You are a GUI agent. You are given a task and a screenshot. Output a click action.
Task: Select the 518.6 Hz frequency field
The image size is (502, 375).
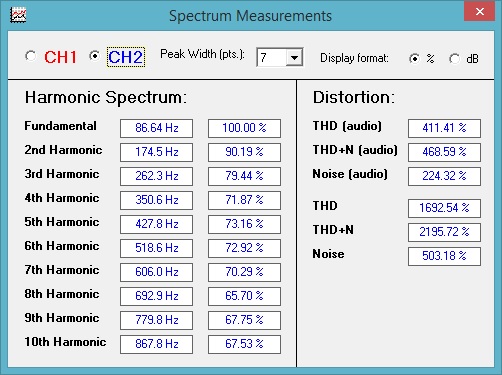pyautogui.click(x=156, y=248)
